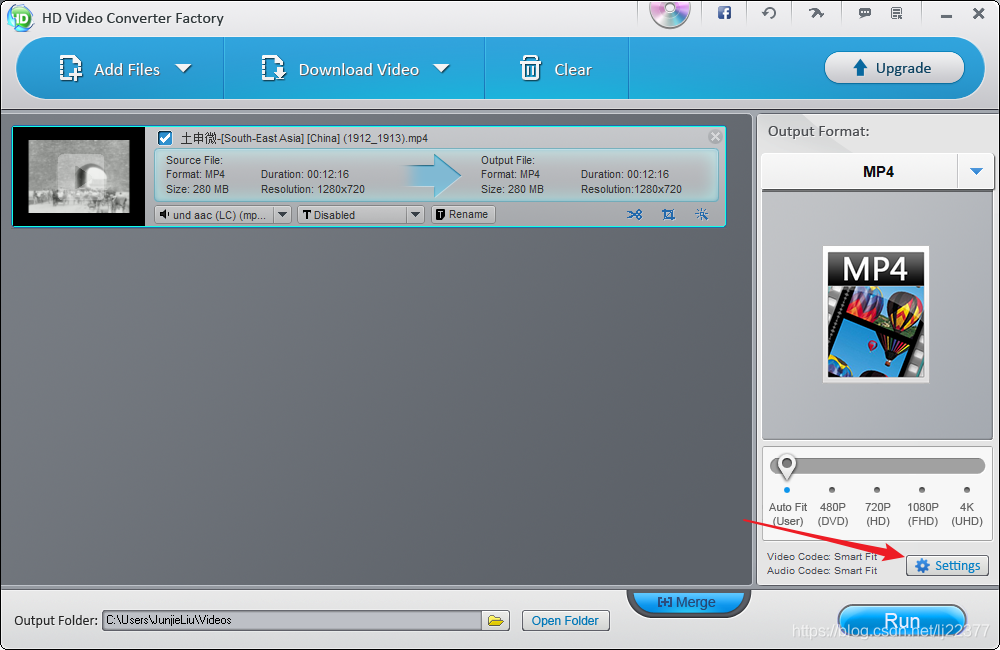This screenshot has width=1000, height=650.
Task: Select the 720P (HD) resolution
Action: [x=878, y=514]
